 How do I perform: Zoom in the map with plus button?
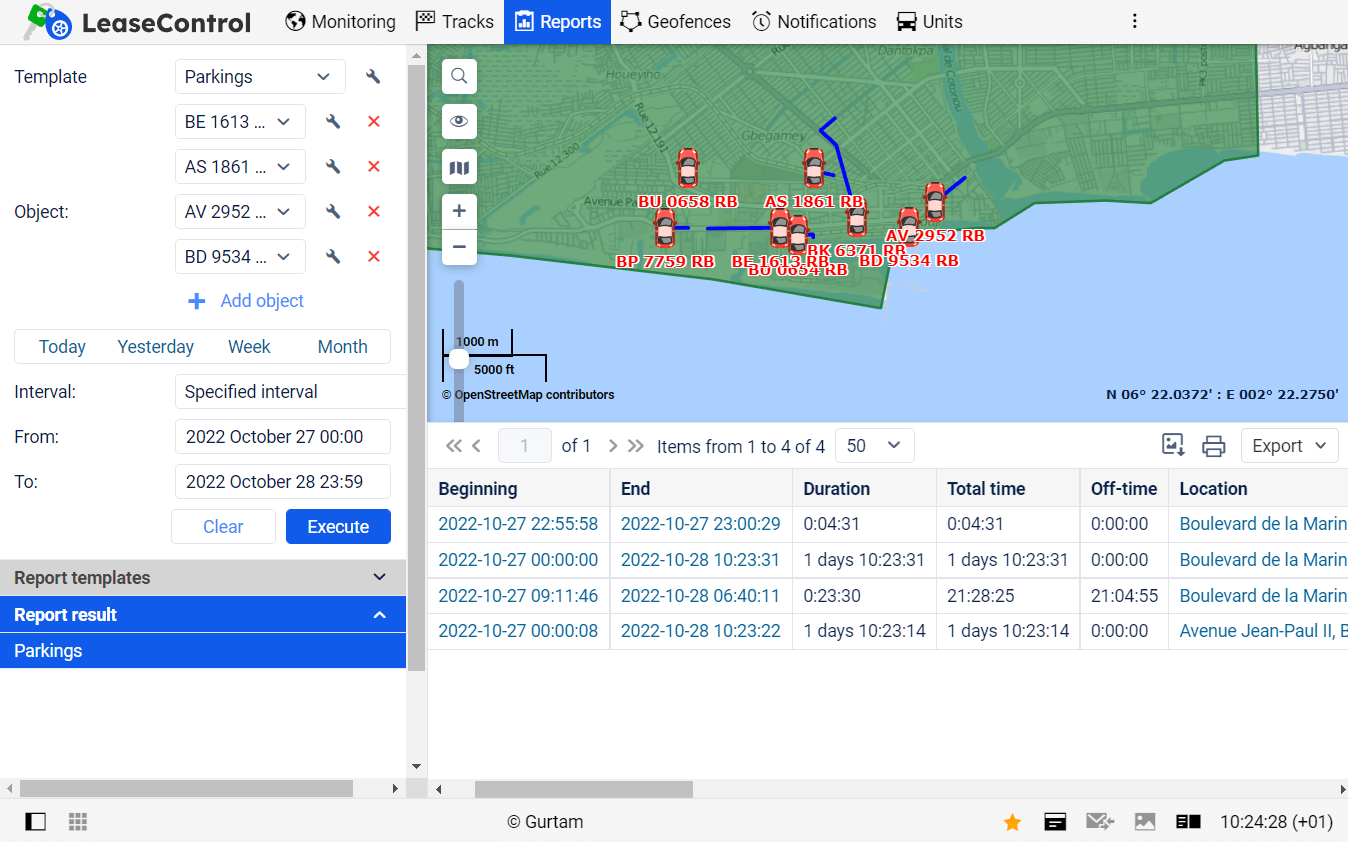pyautogui.click(x=459, y=211)
